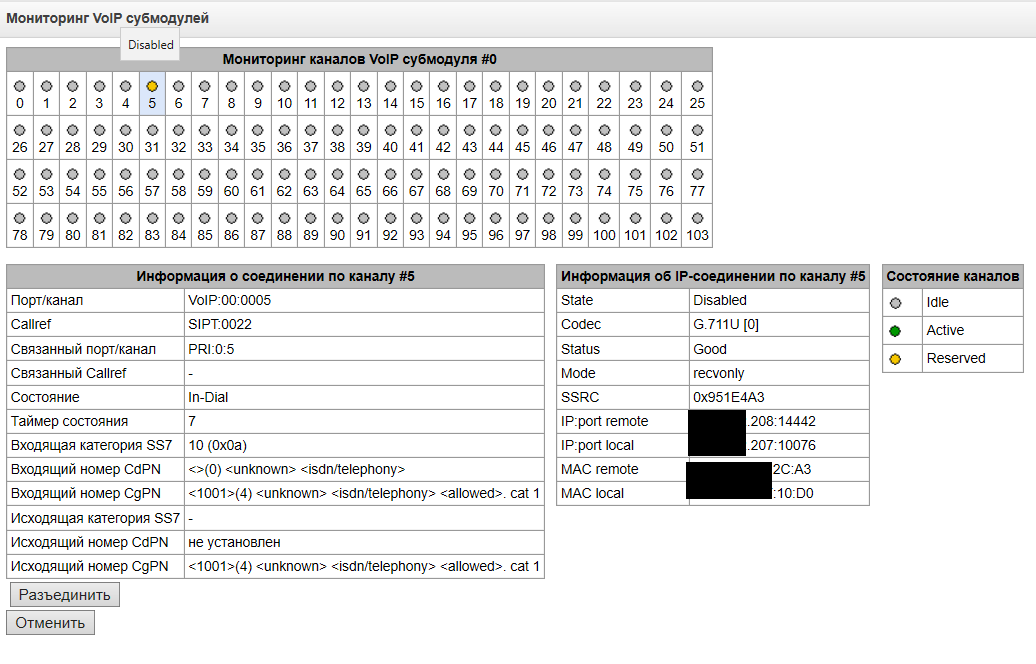This screenshot has height=664, width=1036.
Task: Click the MAC local value :10:D0
Action: point(793,494)
